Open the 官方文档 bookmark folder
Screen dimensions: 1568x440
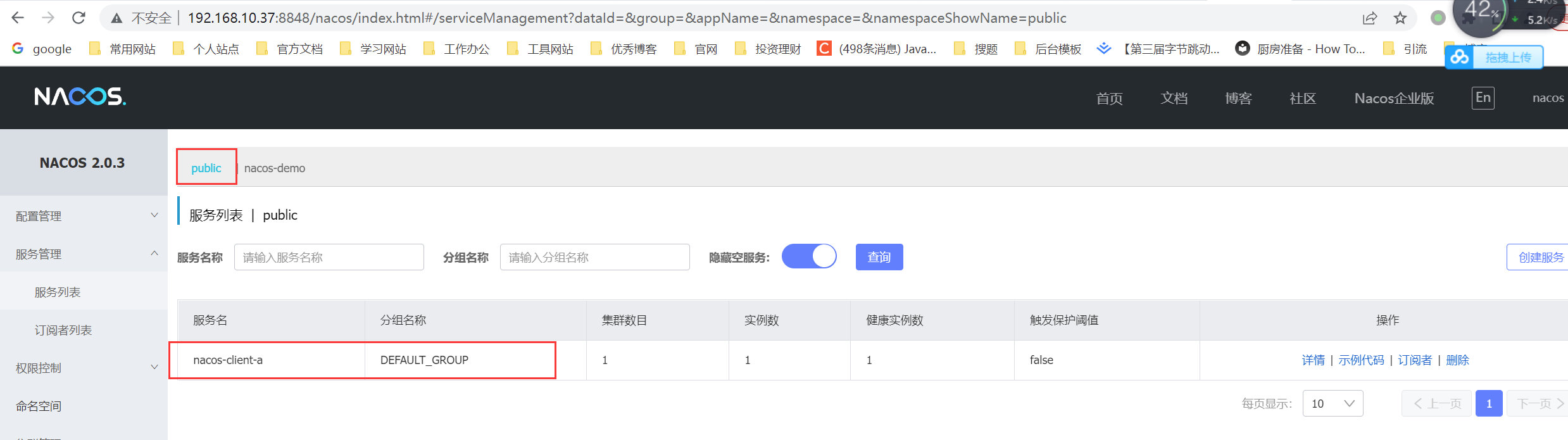click(290, 49)
